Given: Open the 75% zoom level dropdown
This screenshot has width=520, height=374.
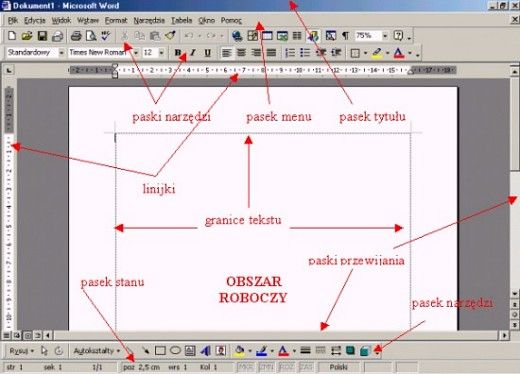Looking at the screenshot, I should [385, 36].
